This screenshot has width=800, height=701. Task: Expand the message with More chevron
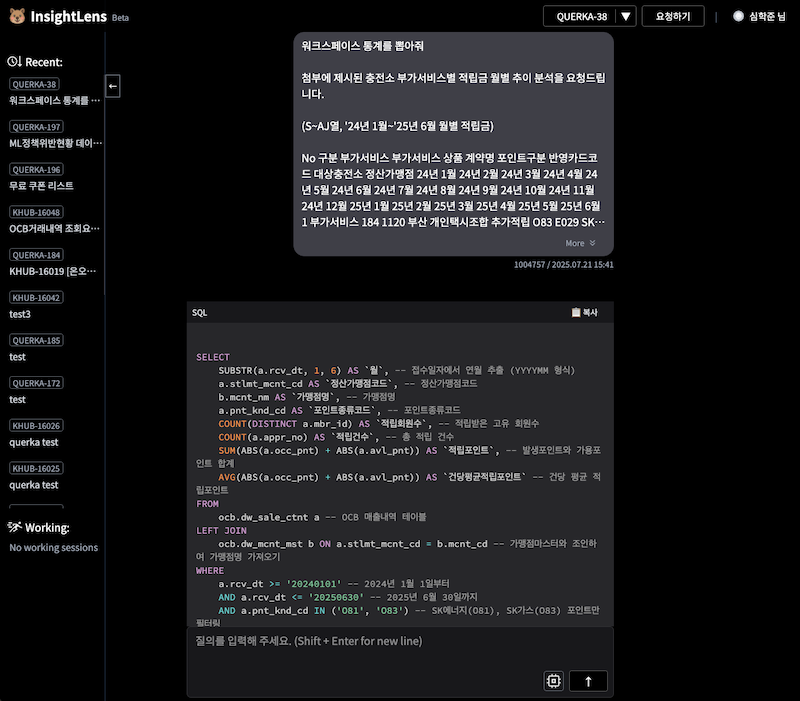(581, 243)
